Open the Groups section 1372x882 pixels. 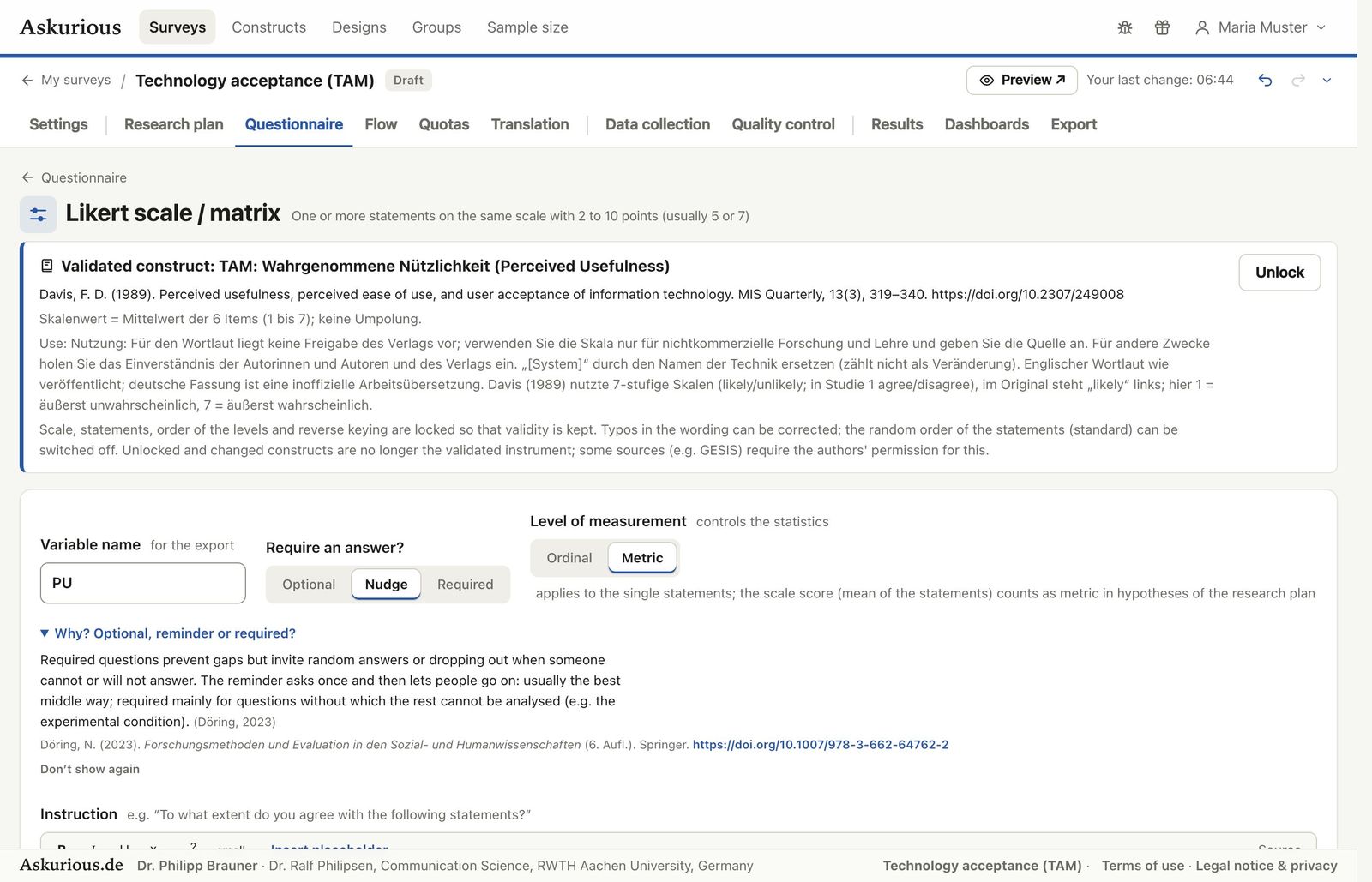436,27
